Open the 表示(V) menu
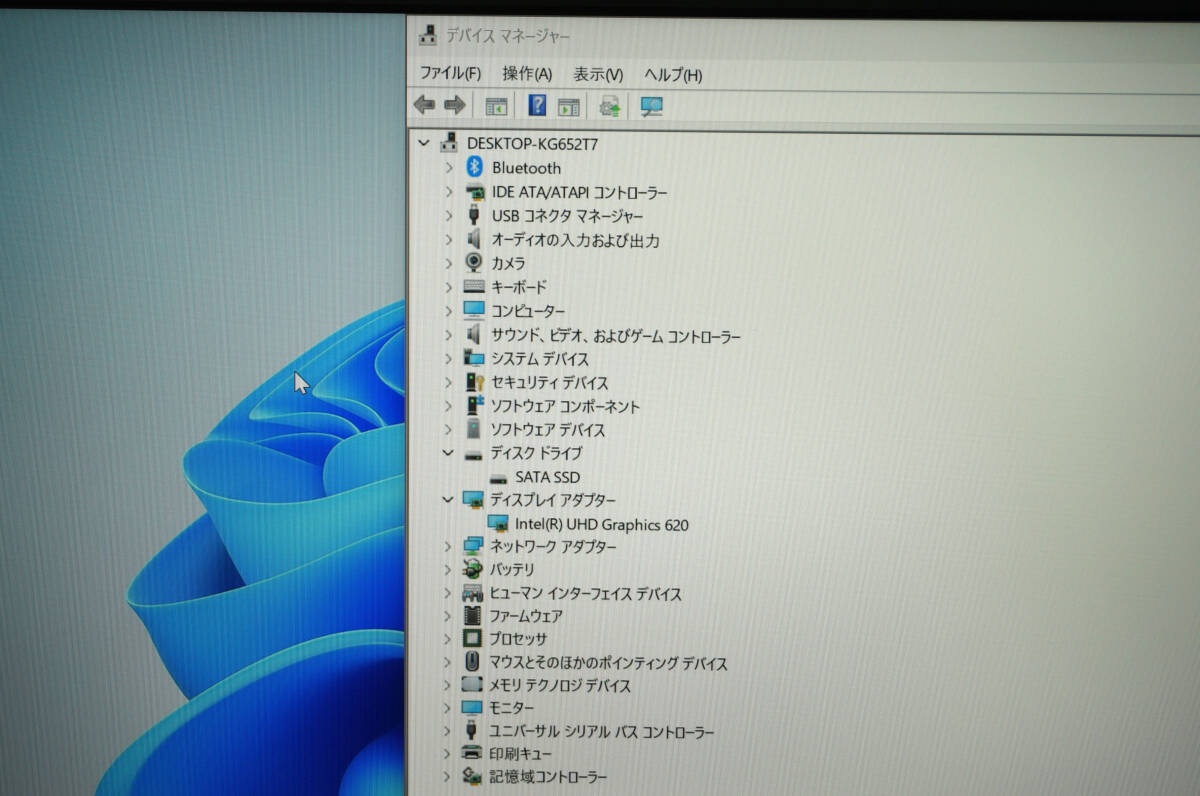This screenshot has width=1200, height=796. (598, 75)
